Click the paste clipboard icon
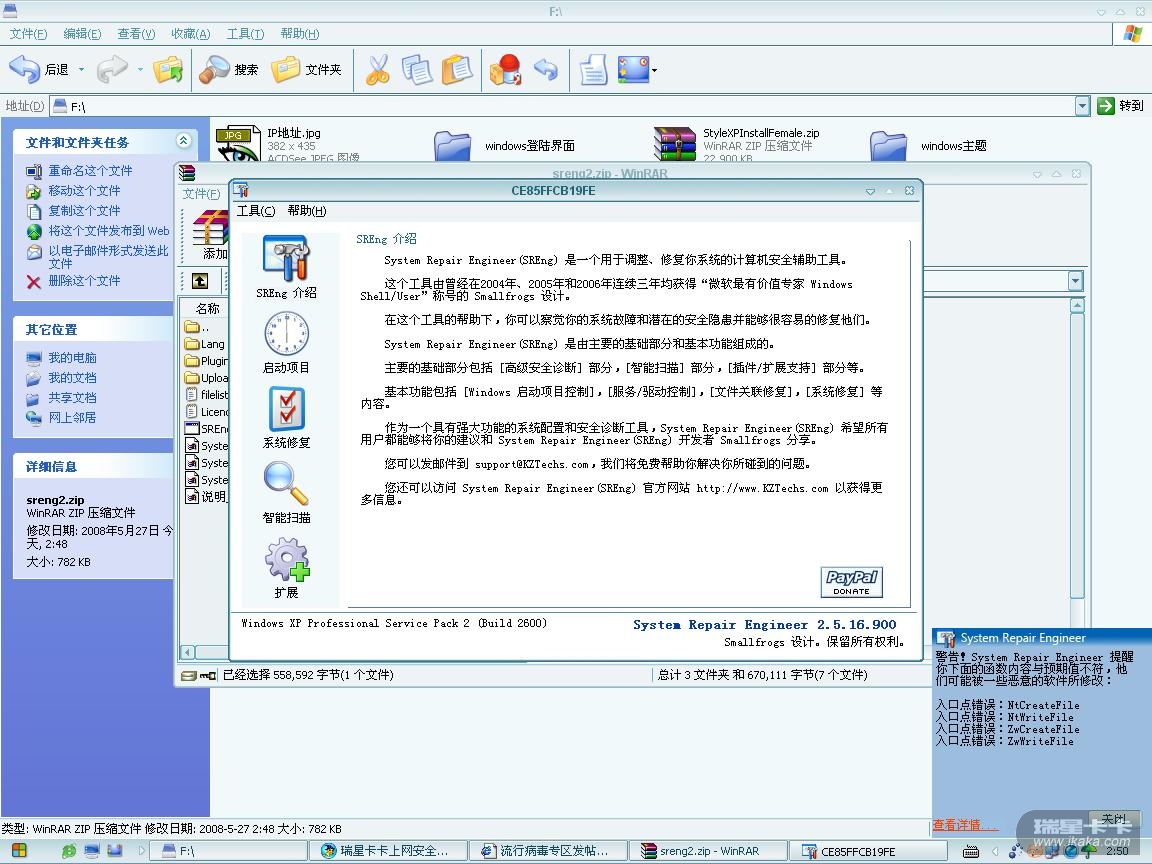 (456, 70)
